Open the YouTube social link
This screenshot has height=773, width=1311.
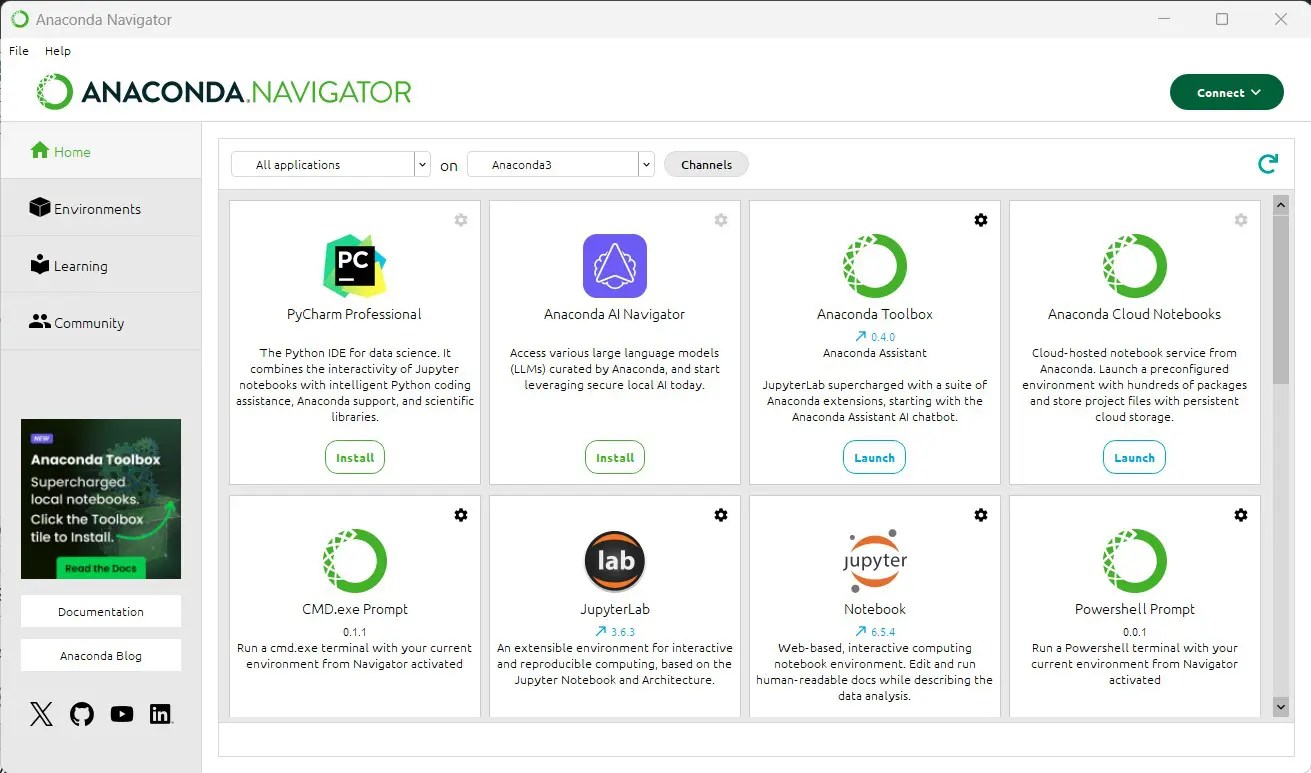pos(122,714)
